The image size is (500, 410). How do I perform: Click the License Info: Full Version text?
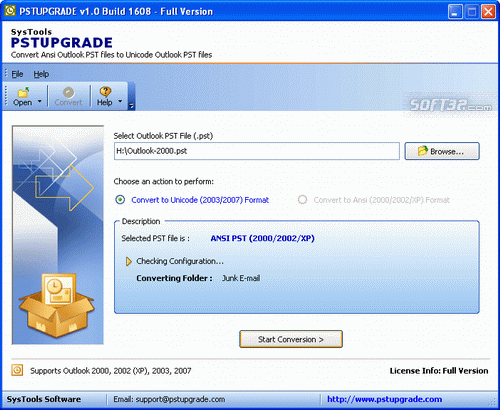point(439,371)
